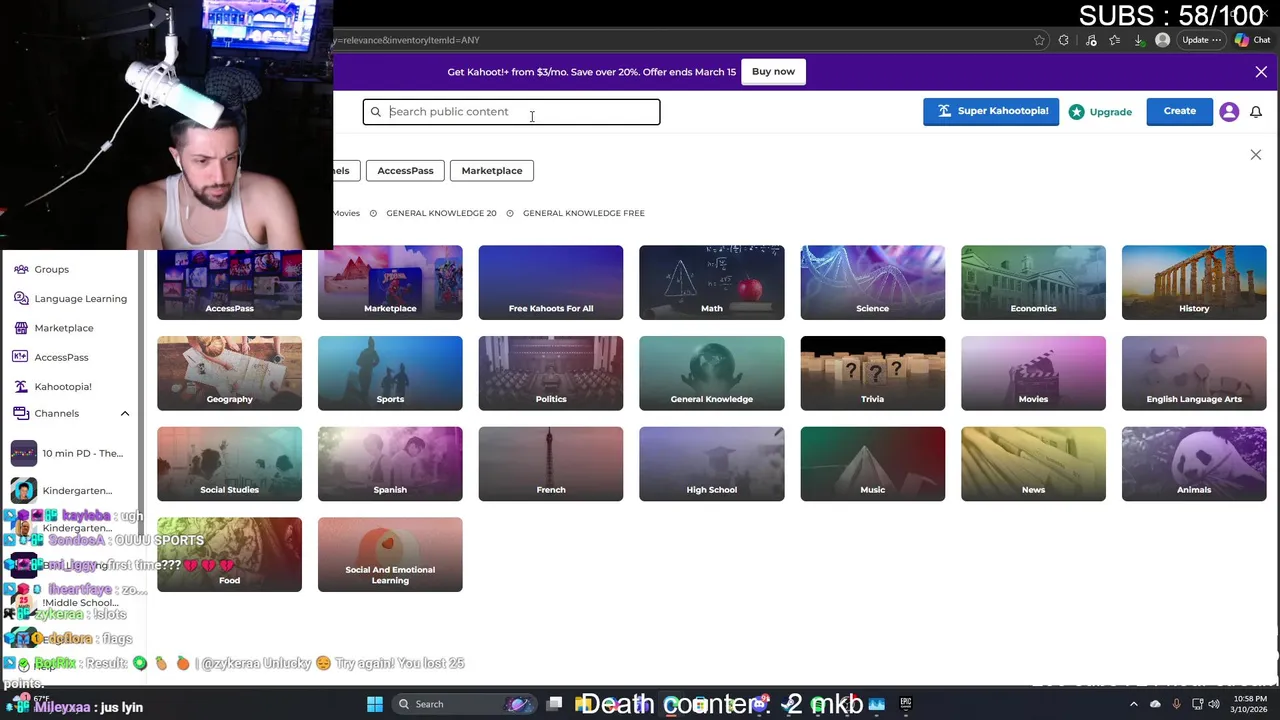Open the Trivia category tile
Image resolution: width=1280 pixels, height=720 pixels.
872,373
